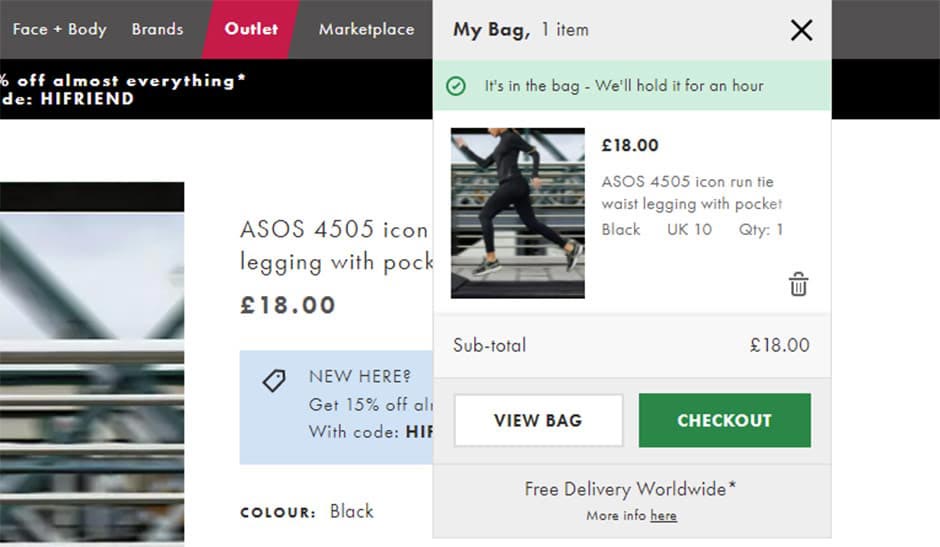940x547 pixels.
Task: Select the Qty: 1 text in bag
Action: click(760, 229)
